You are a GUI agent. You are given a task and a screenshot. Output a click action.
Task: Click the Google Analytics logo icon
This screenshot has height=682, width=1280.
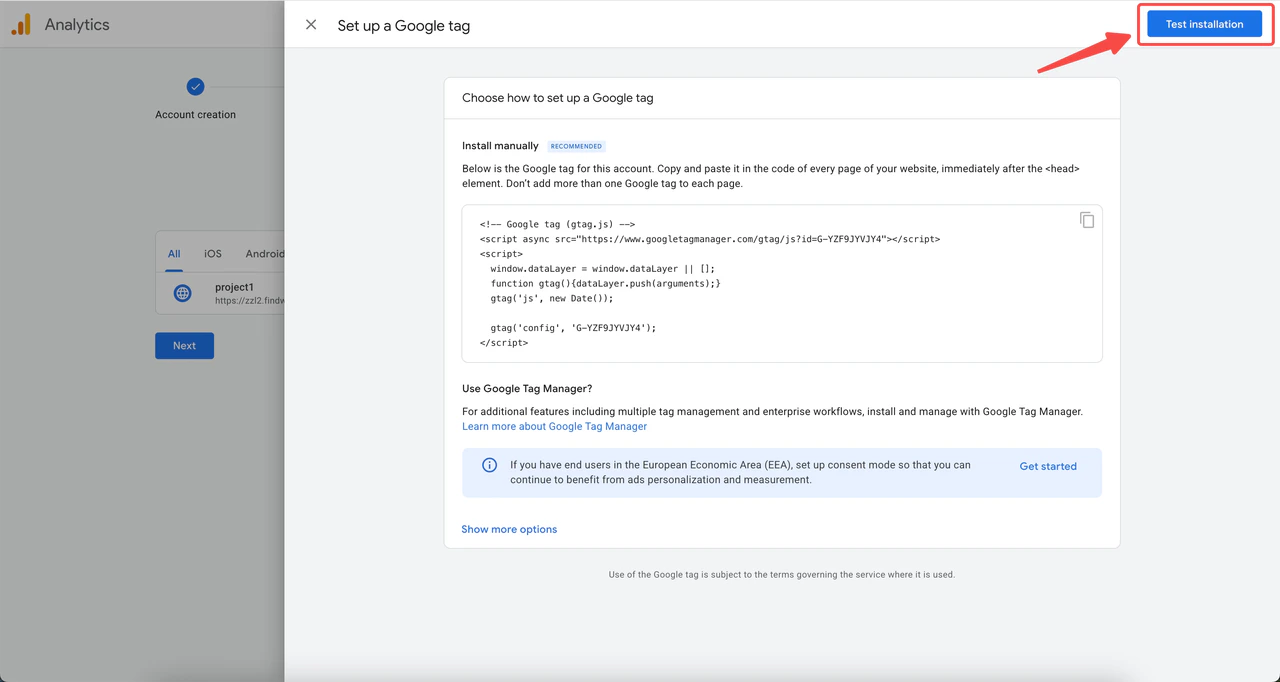21,25
